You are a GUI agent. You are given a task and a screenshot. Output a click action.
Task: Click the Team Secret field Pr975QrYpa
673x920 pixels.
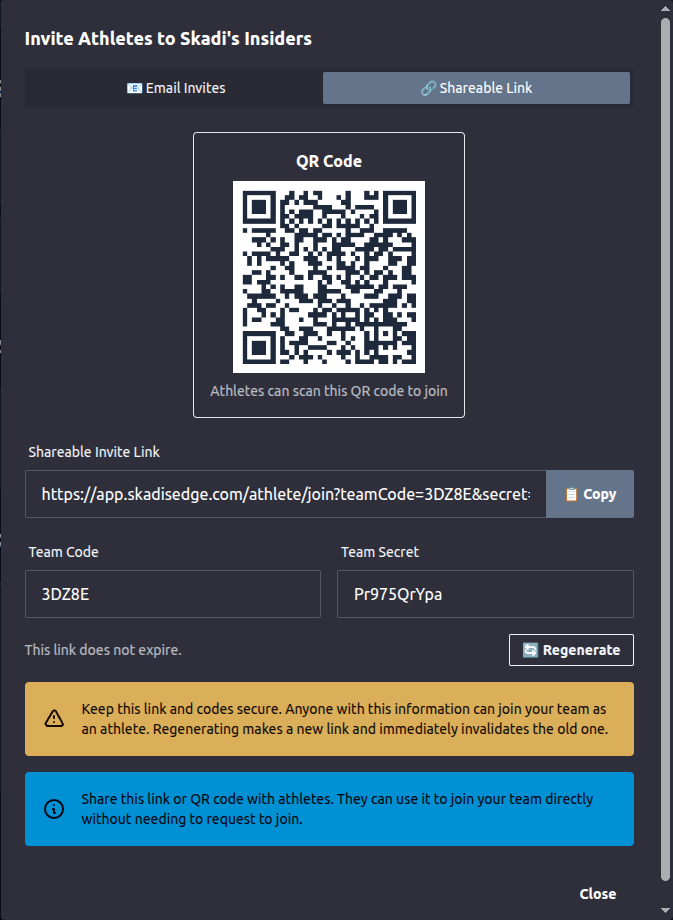tap(485, 594)
